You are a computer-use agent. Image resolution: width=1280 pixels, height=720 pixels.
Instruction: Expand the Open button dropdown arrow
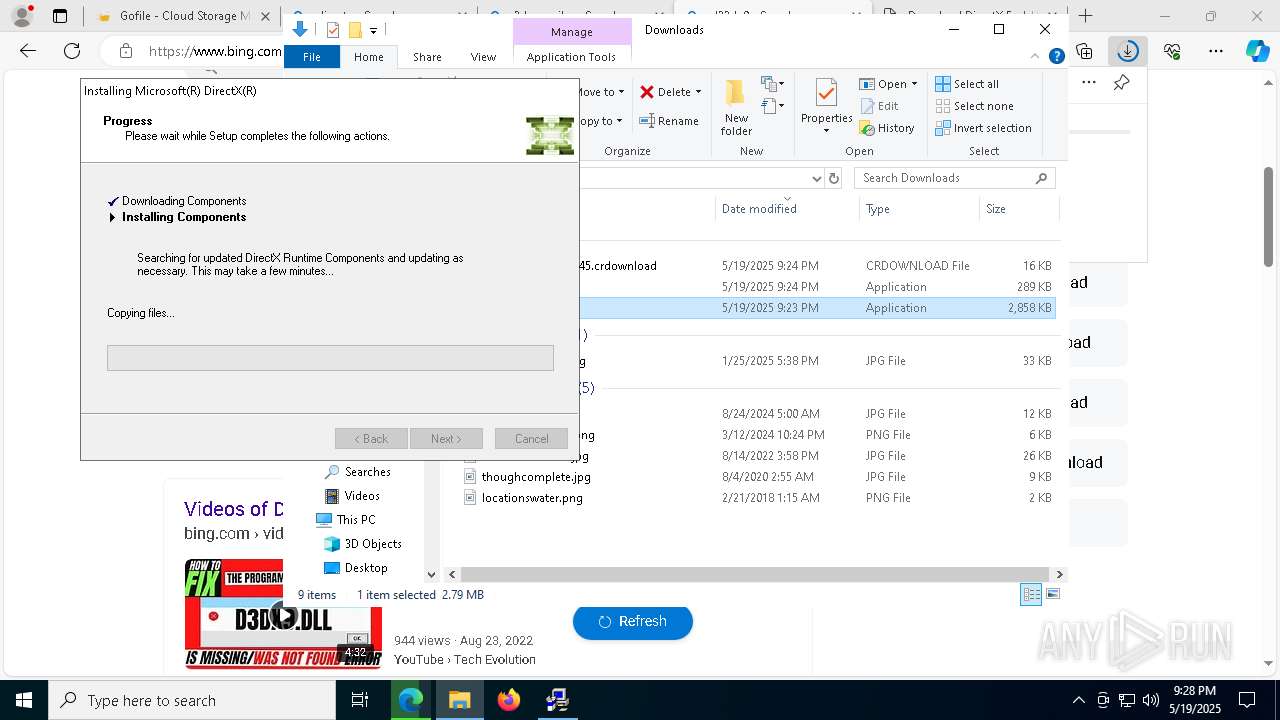tap(914, 84)
